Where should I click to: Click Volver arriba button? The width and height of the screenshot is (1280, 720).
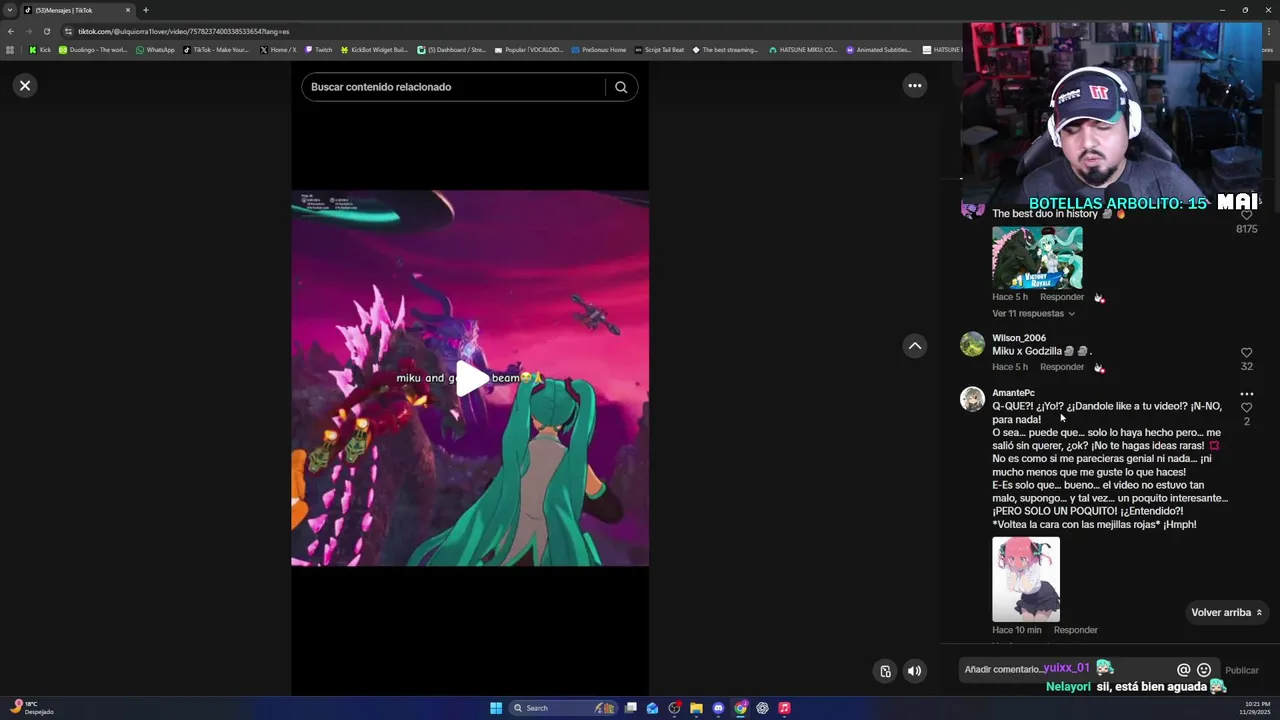pos(1227,613)
